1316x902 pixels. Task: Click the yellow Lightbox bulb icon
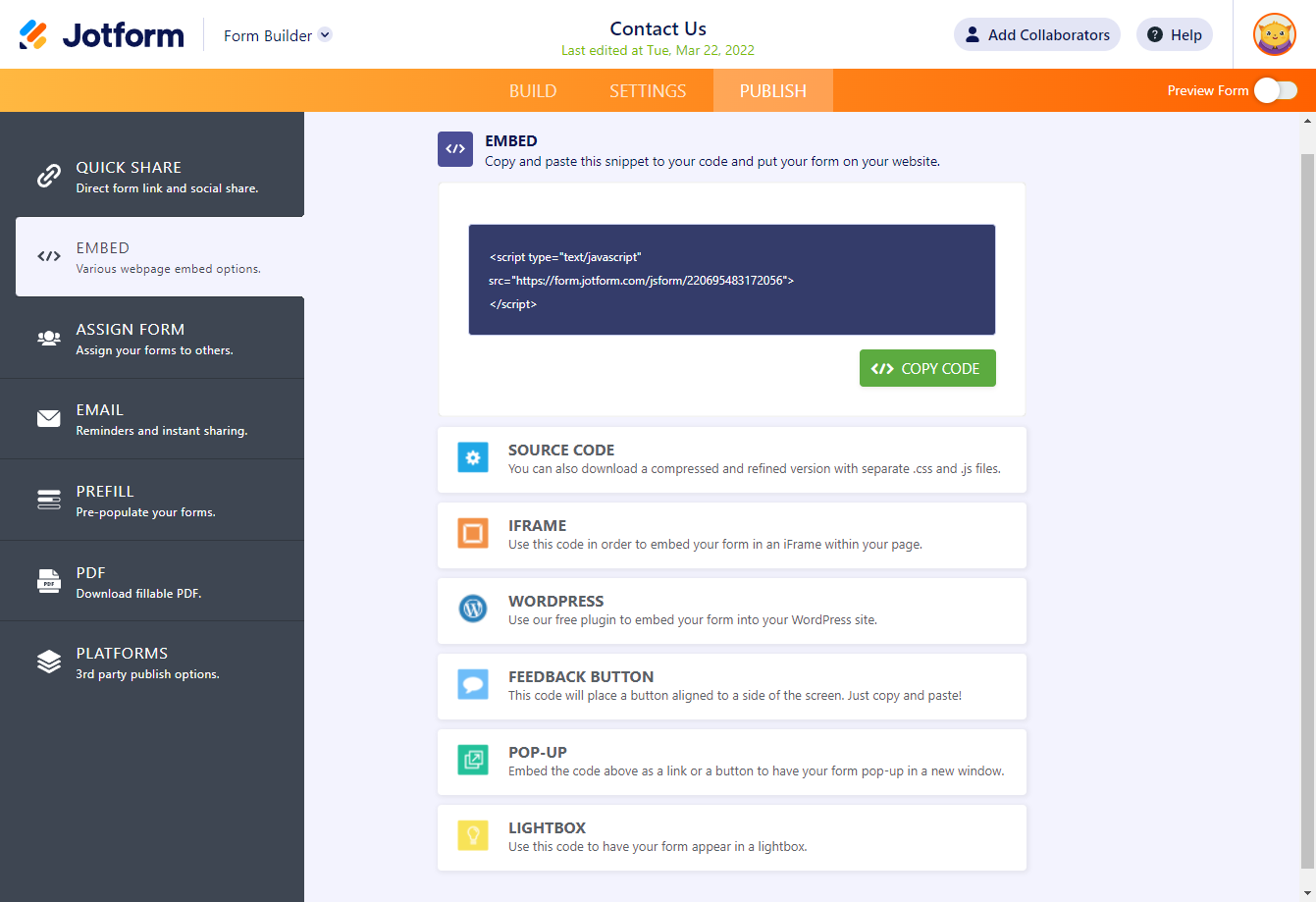[x=473, y=835]
